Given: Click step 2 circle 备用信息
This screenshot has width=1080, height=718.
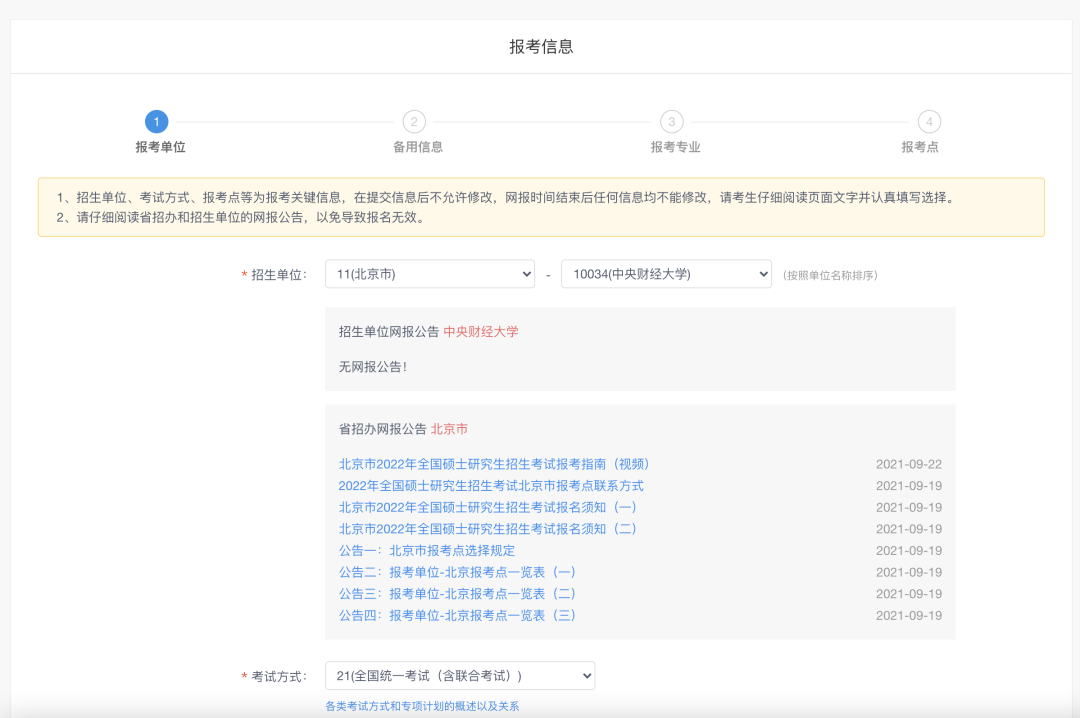Looking at the screenshot, I should 414,122.
